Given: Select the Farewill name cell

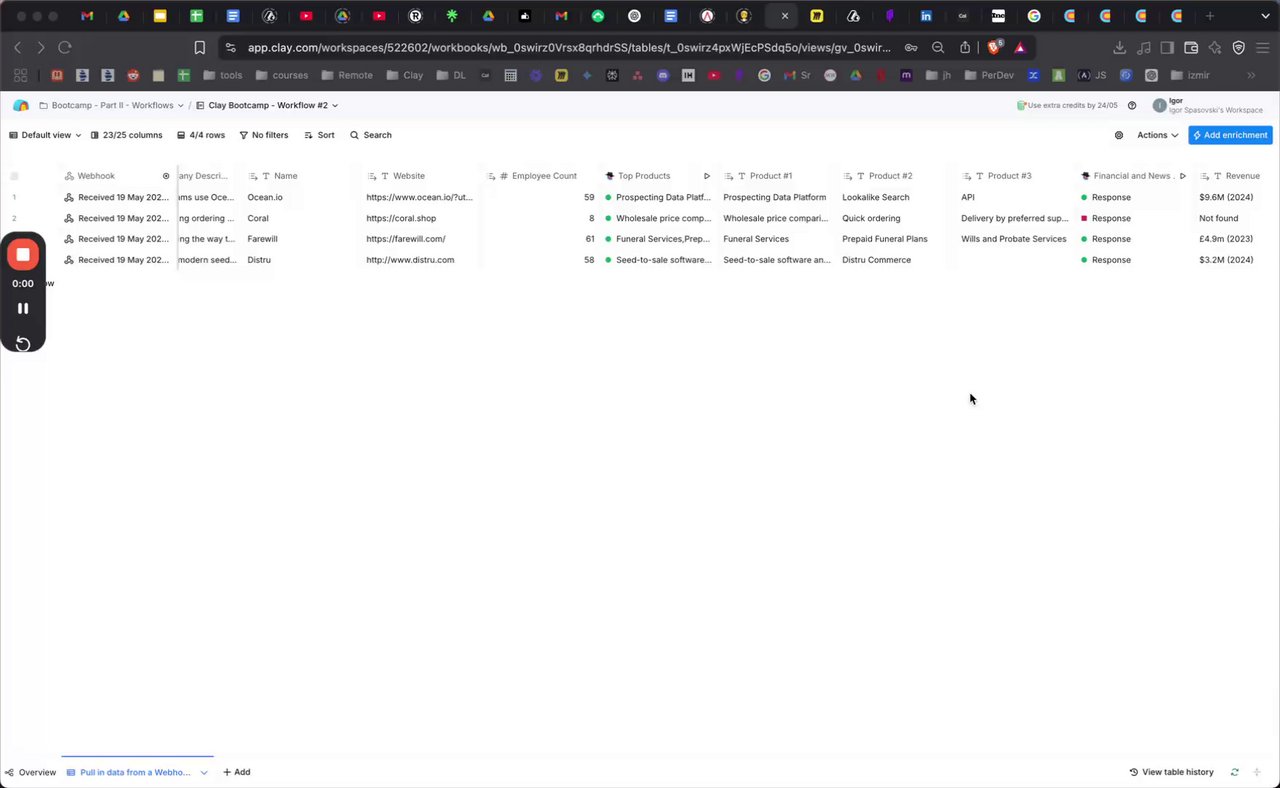Looking at the screenshot, I should click(302, 239).
